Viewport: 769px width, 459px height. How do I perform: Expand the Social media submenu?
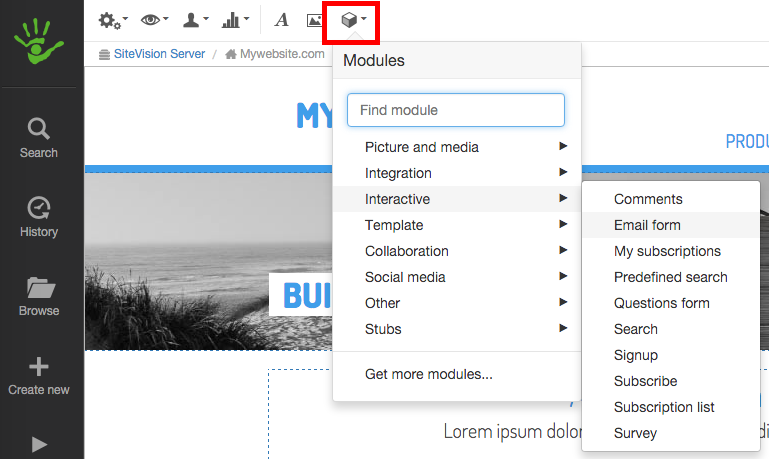457,277
